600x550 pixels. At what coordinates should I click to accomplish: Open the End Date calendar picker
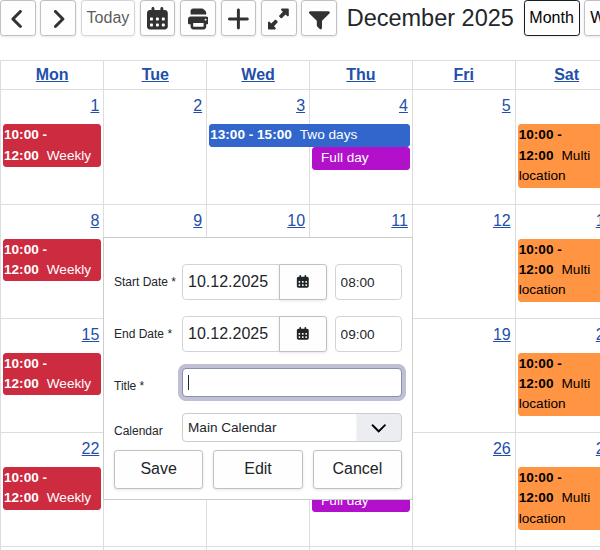[303, 334]
